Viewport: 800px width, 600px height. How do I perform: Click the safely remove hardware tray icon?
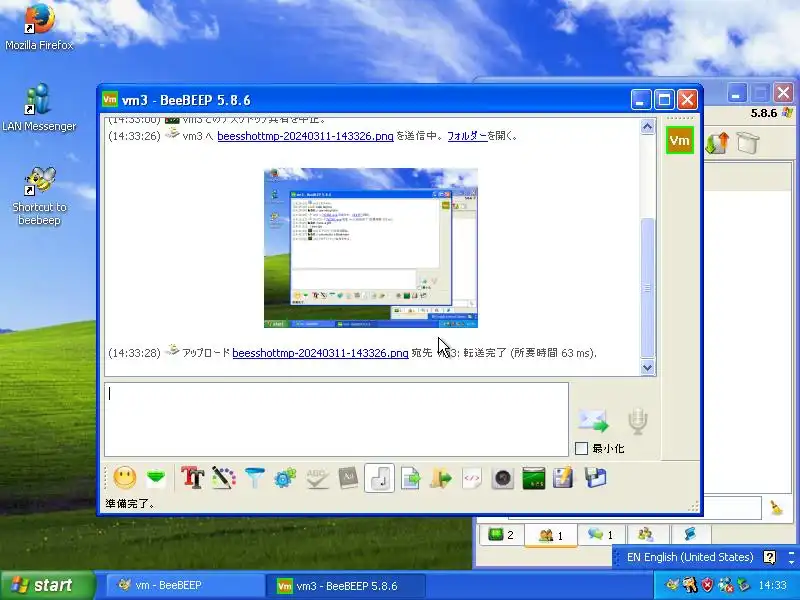point(743,585)
